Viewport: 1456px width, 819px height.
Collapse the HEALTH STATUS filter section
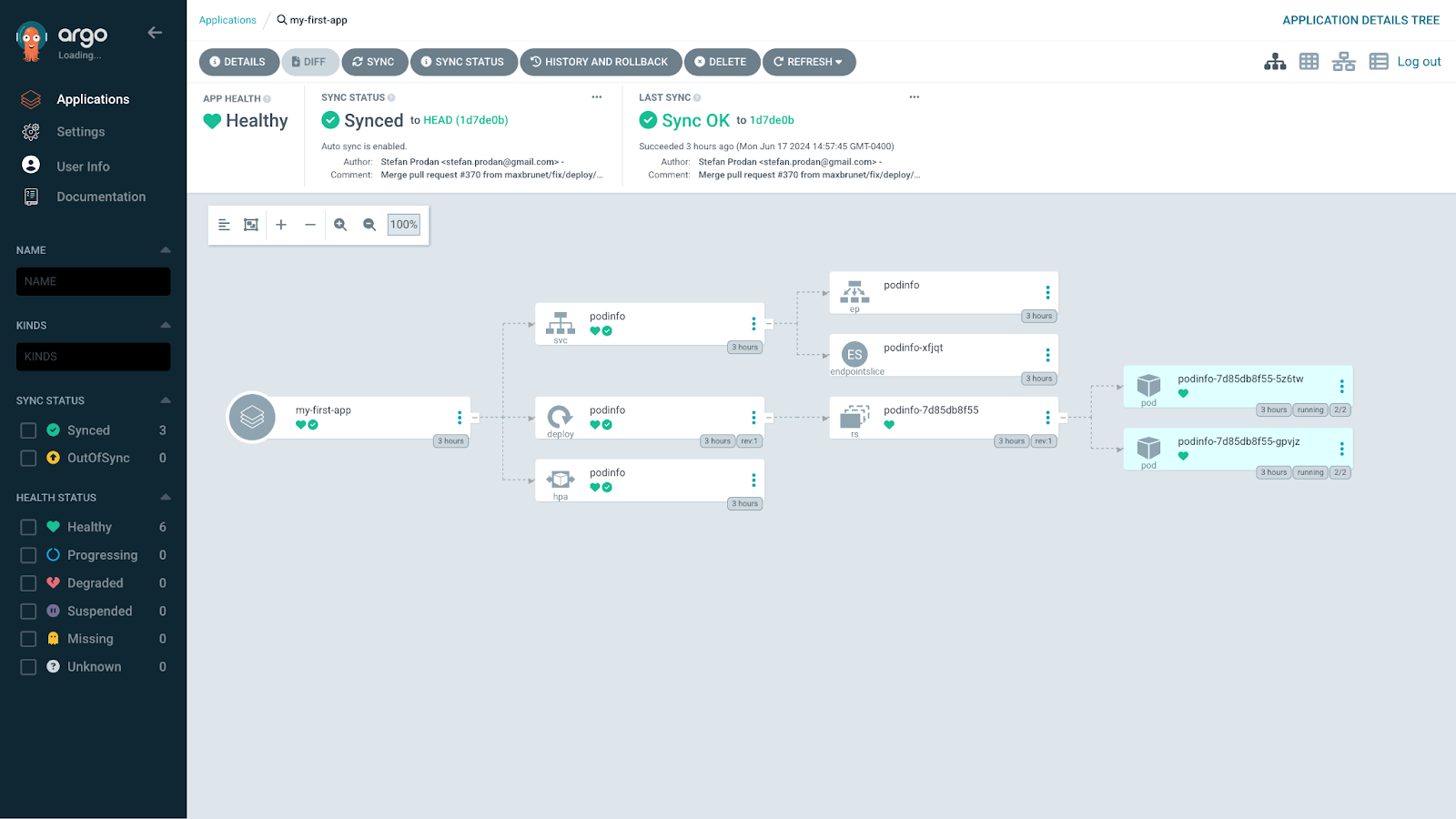[166, 498]
